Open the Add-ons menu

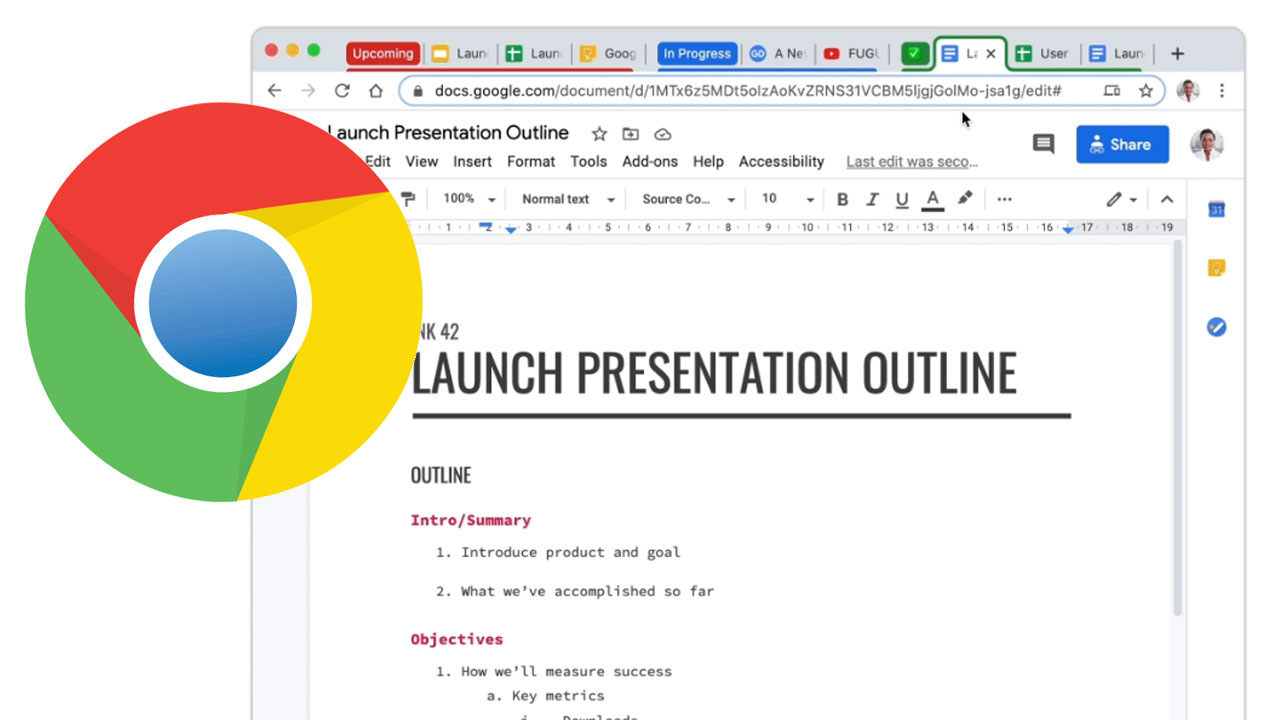click(x=650, y=161)
